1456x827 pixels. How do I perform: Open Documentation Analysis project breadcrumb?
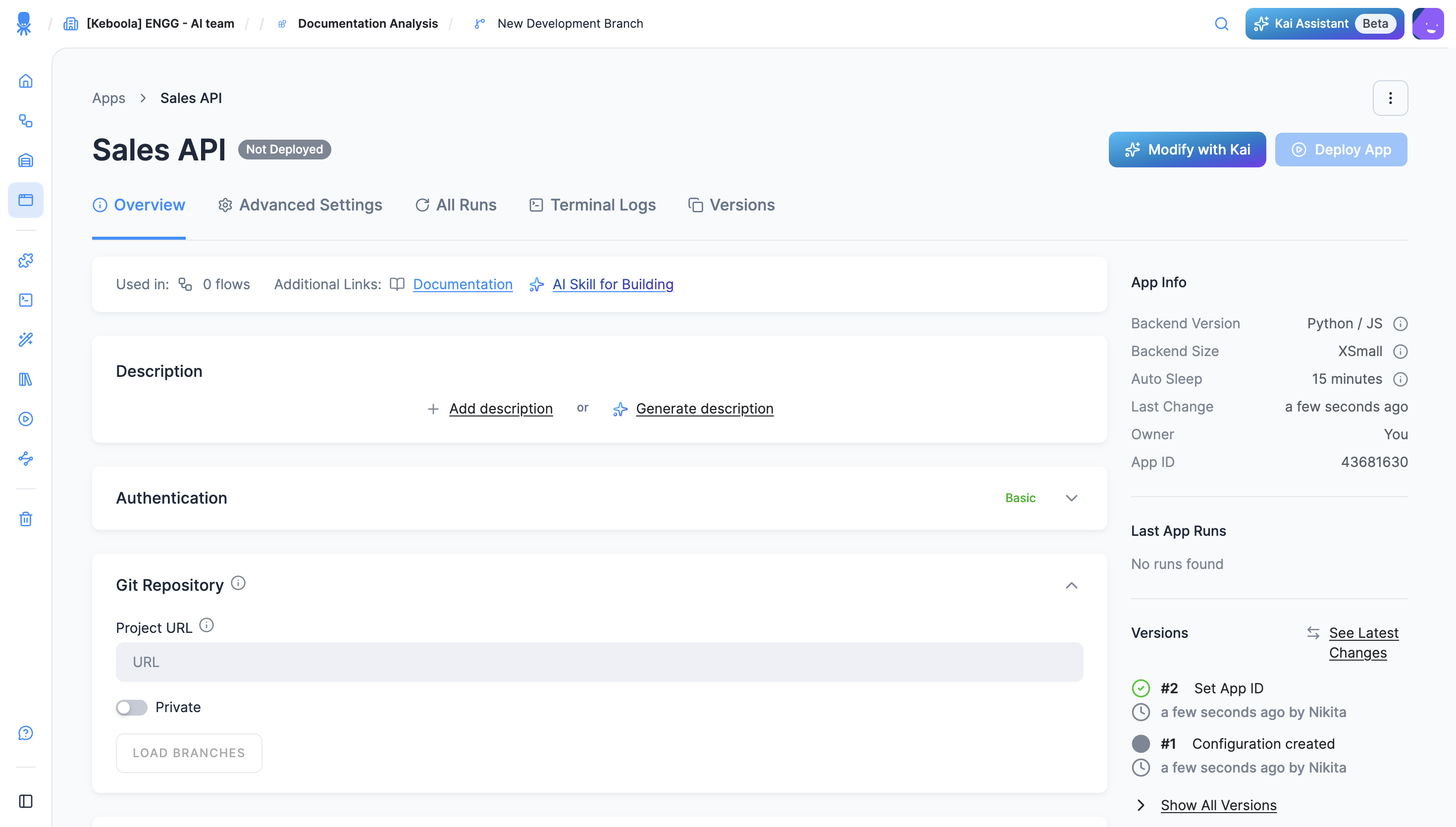368,24
